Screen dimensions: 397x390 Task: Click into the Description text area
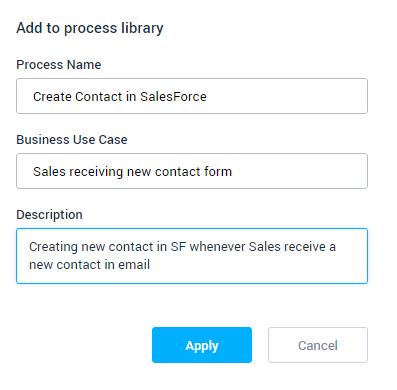click(192, 256)
